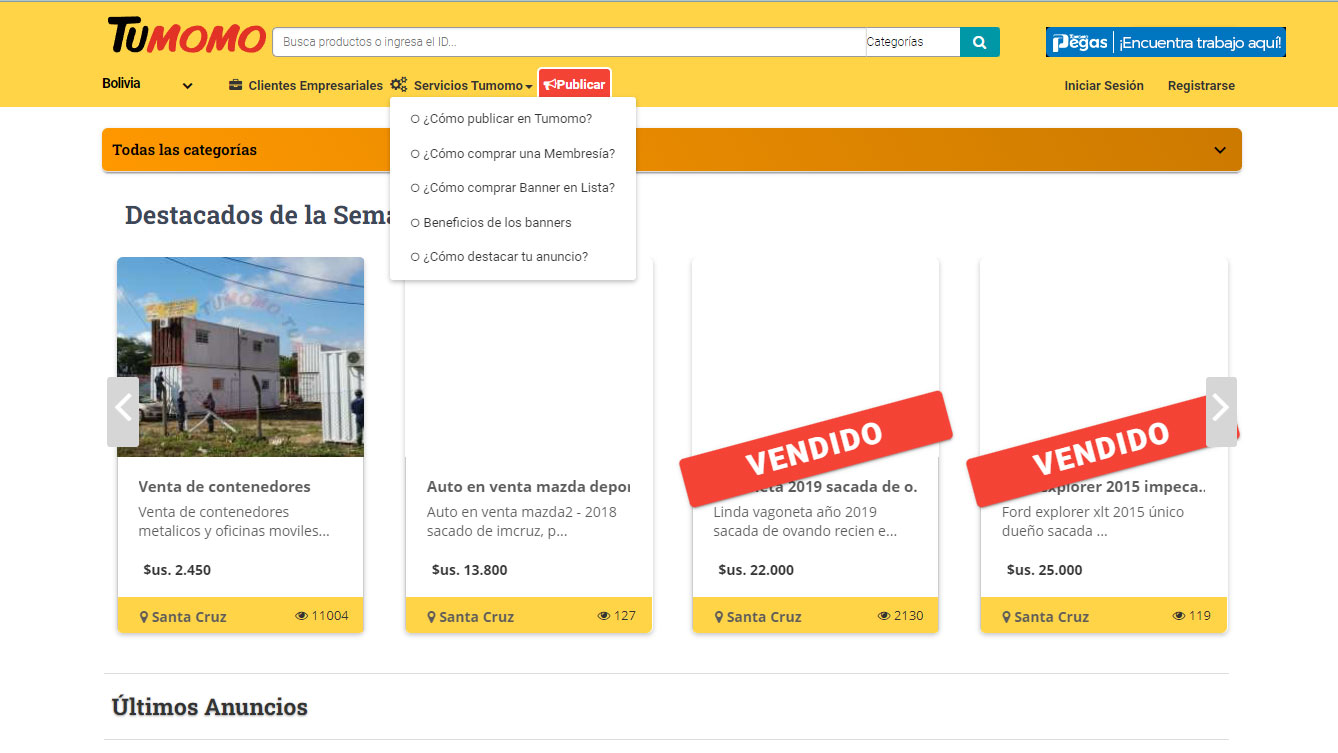Choose Beneficios de los banners option

(x=497, y=222)
